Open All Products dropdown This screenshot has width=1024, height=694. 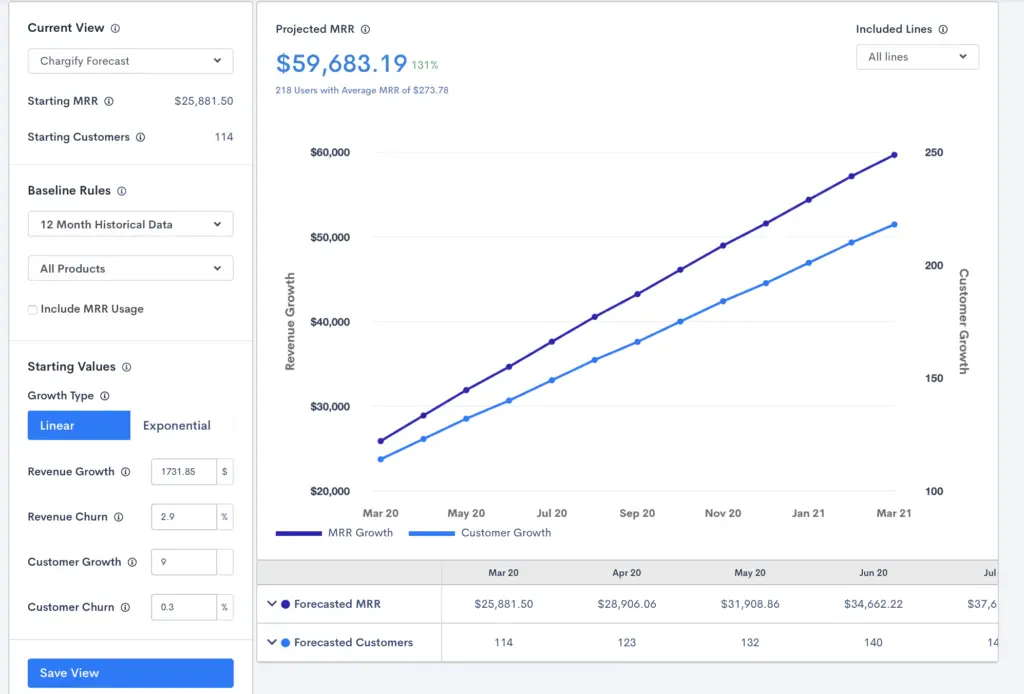pos(131,268)
